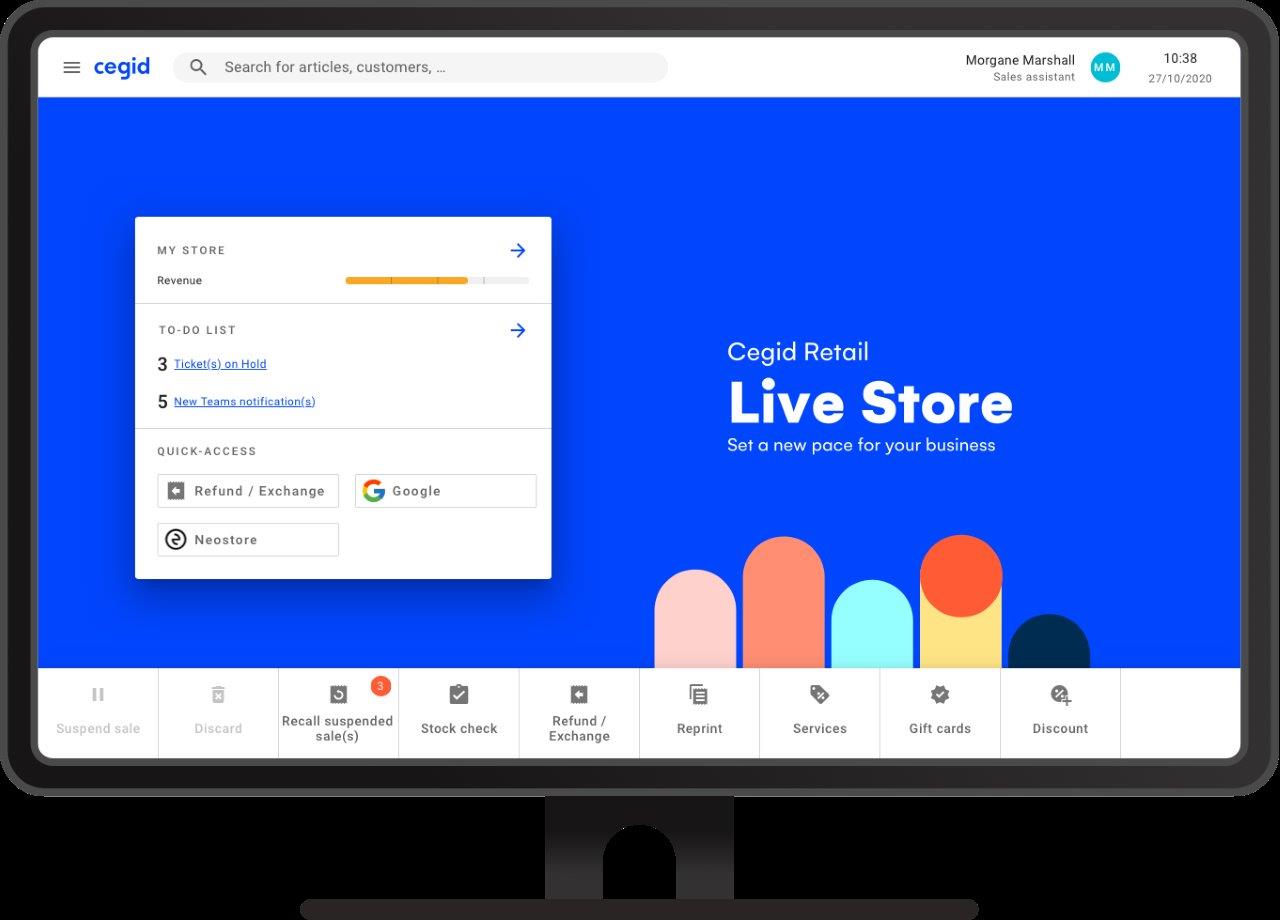The height and width of the screenshot is (920, 1280).
Task: Click the Discard icon
Action: point(217,694)
